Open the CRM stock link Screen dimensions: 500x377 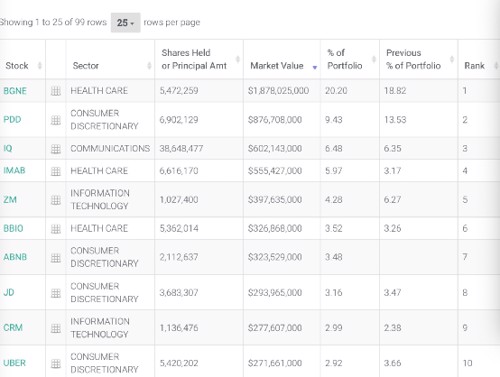point(13,328)
